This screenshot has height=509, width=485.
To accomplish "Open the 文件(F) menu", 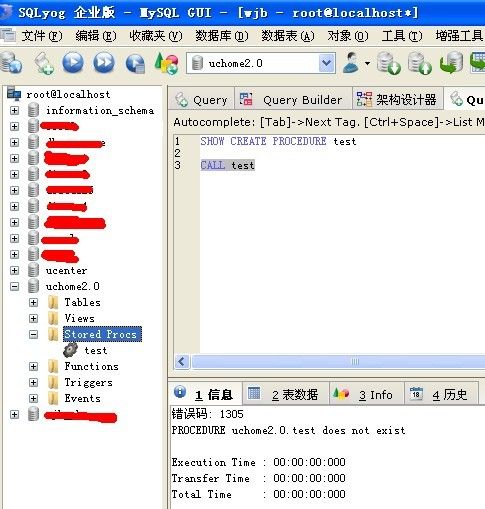I will click(x=42, y=36).
